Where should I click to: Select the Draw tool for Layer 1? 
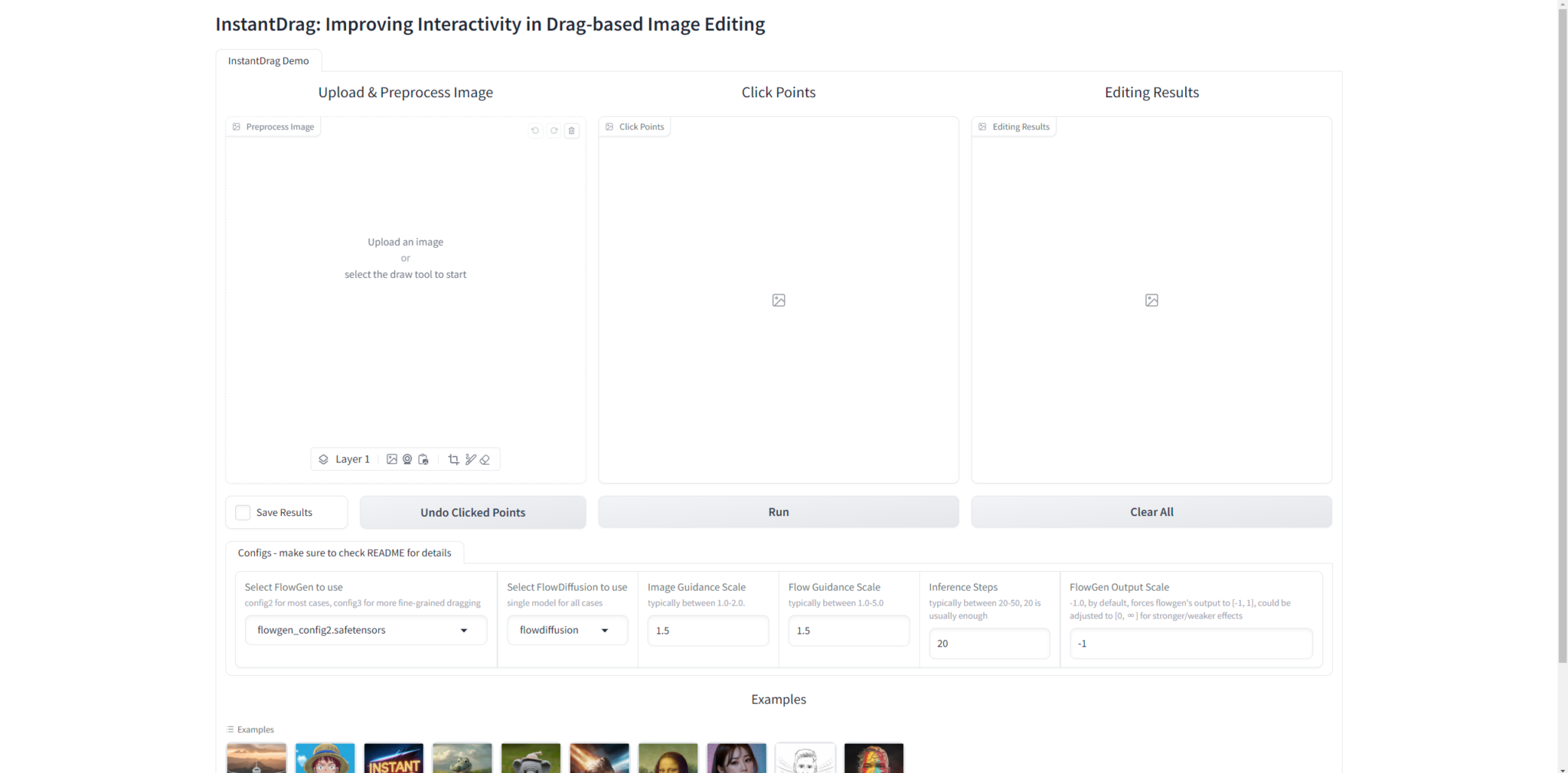point(470,459)
